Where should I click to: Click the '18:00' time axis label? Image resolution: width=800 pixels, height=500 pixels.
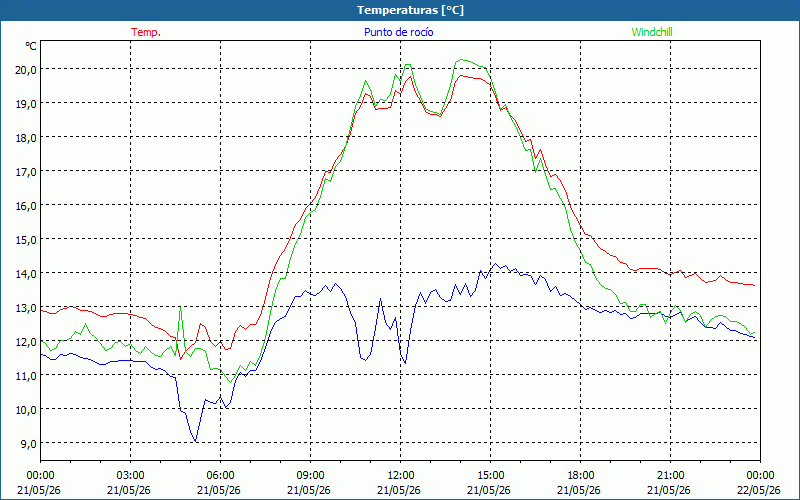pyautogui.click(x=581, y=476)
